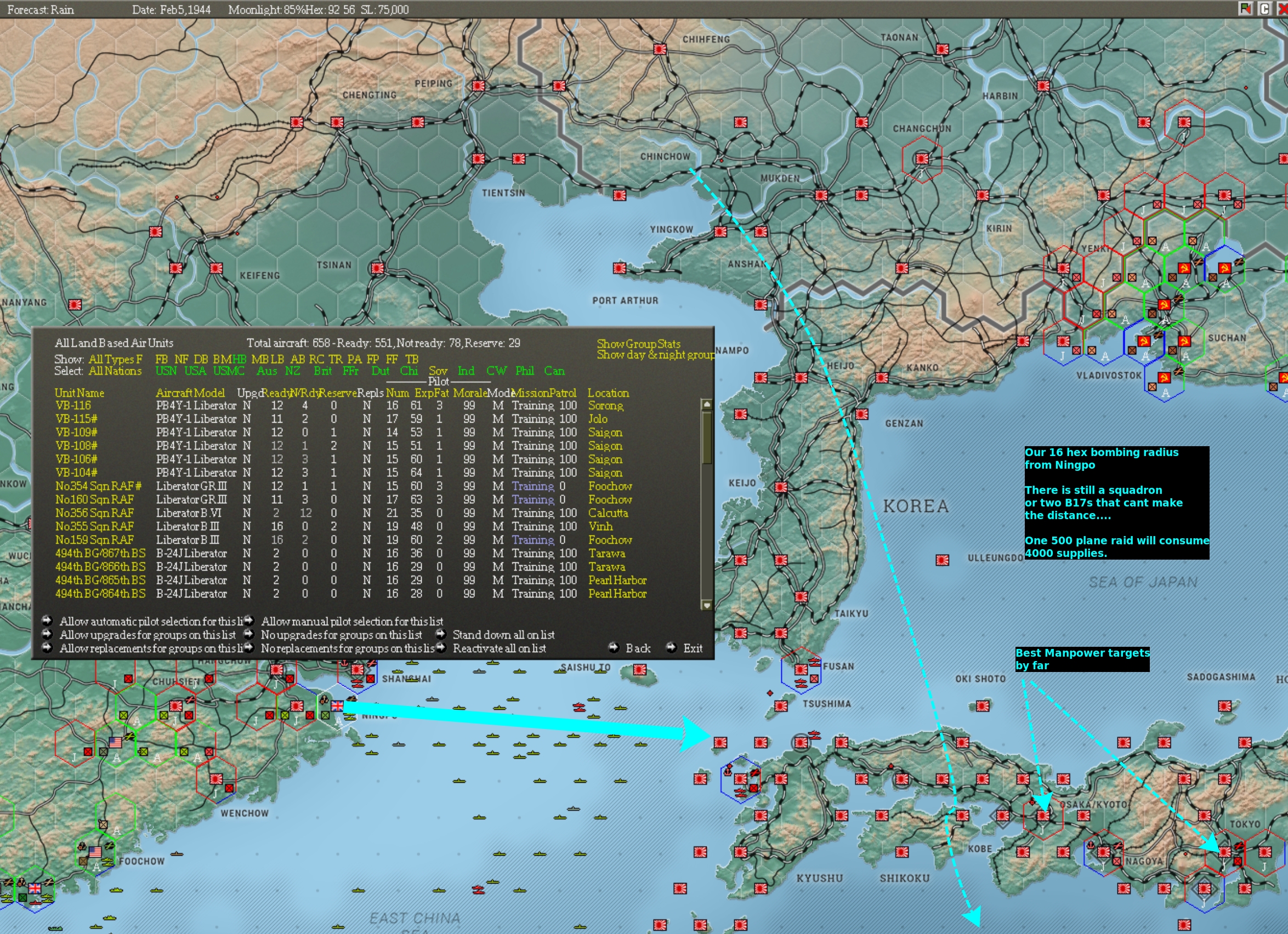Select the Japanese base icon on Ulleungdo island
The width and height of the screenshot is (1288, 934).
(x=942, y=560)
